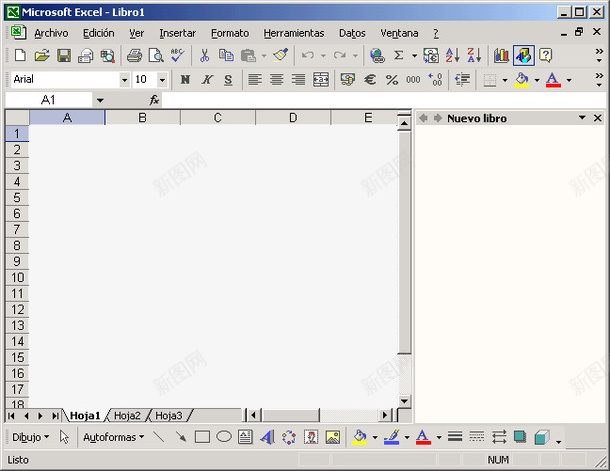Open the Archivo menu
Image resolution: width=610 pixels, height=471 pixels.
click(51, 33)
